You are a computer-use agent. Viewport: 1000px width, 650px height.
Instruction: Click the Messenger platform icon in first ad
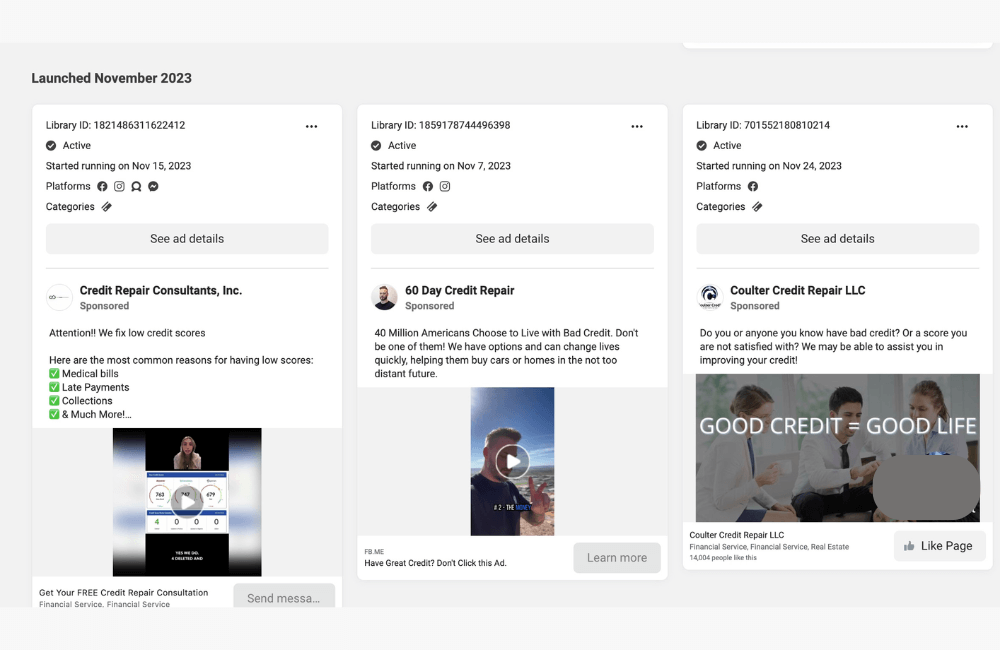coord(153,186)
